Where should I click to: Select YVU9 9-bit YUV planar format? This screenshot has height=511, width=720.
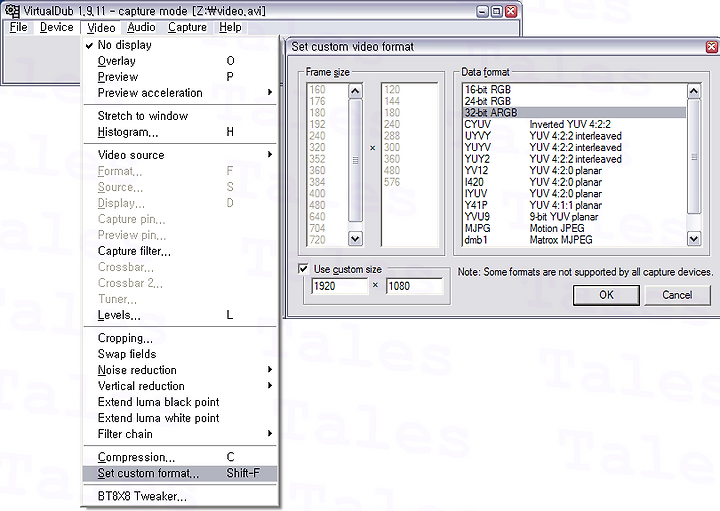[x=574, y=217]
